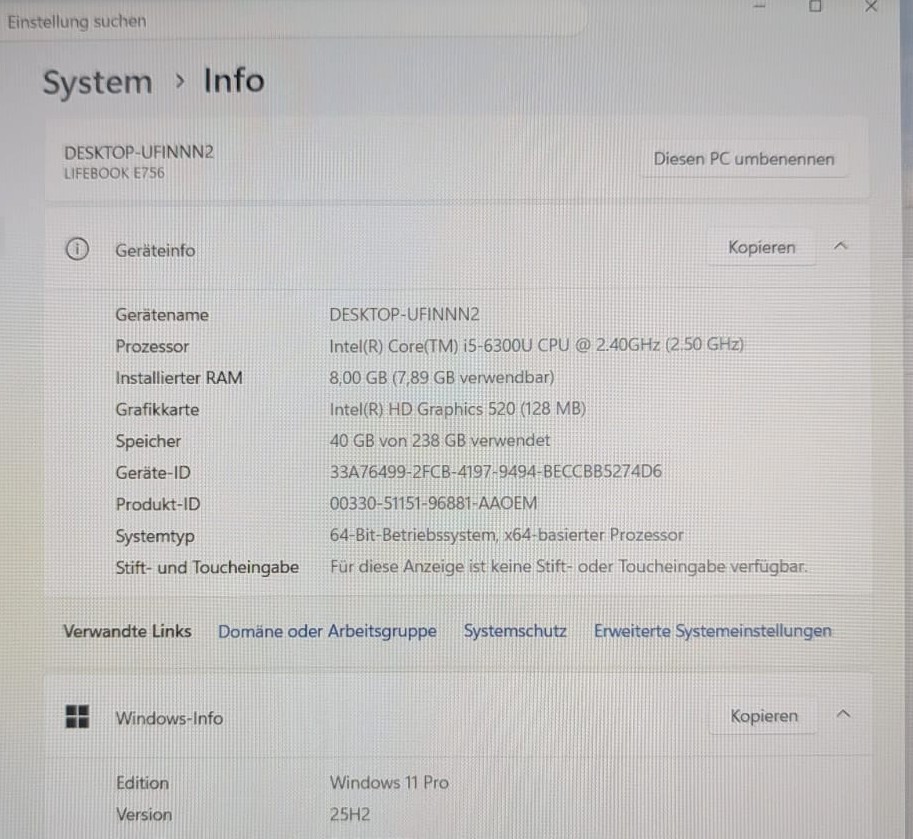Click the Geräteinfo section header label

coord(155,250)
